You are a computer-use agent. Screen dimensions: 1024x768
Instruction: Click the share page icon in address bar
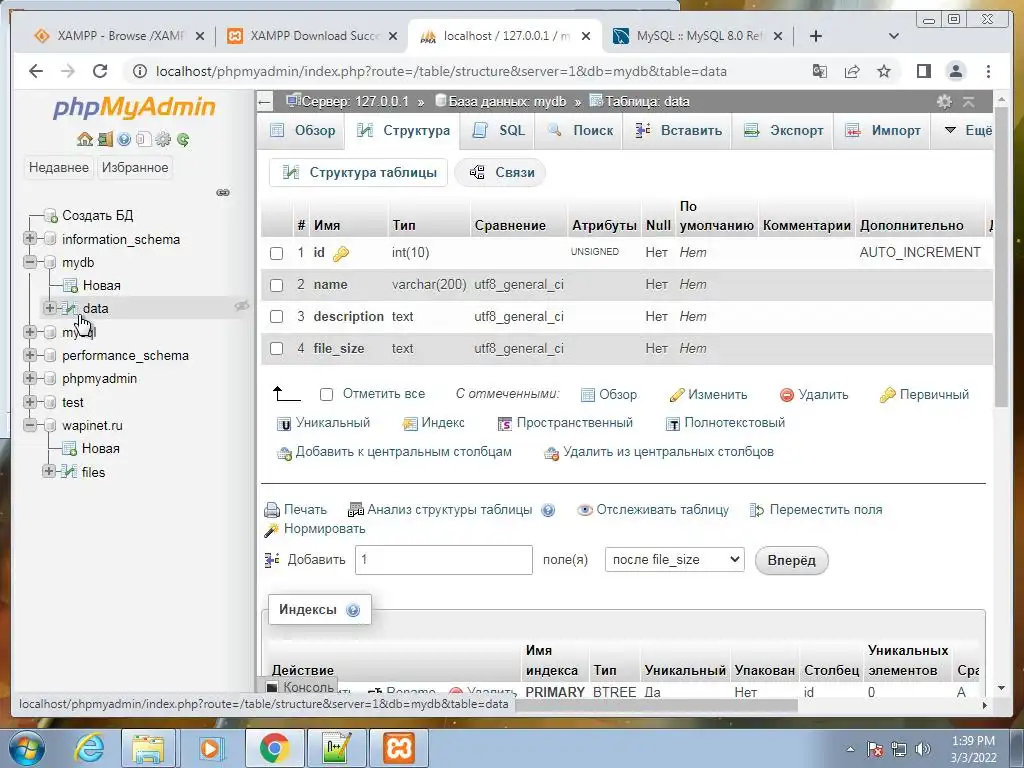click(852, 71)
